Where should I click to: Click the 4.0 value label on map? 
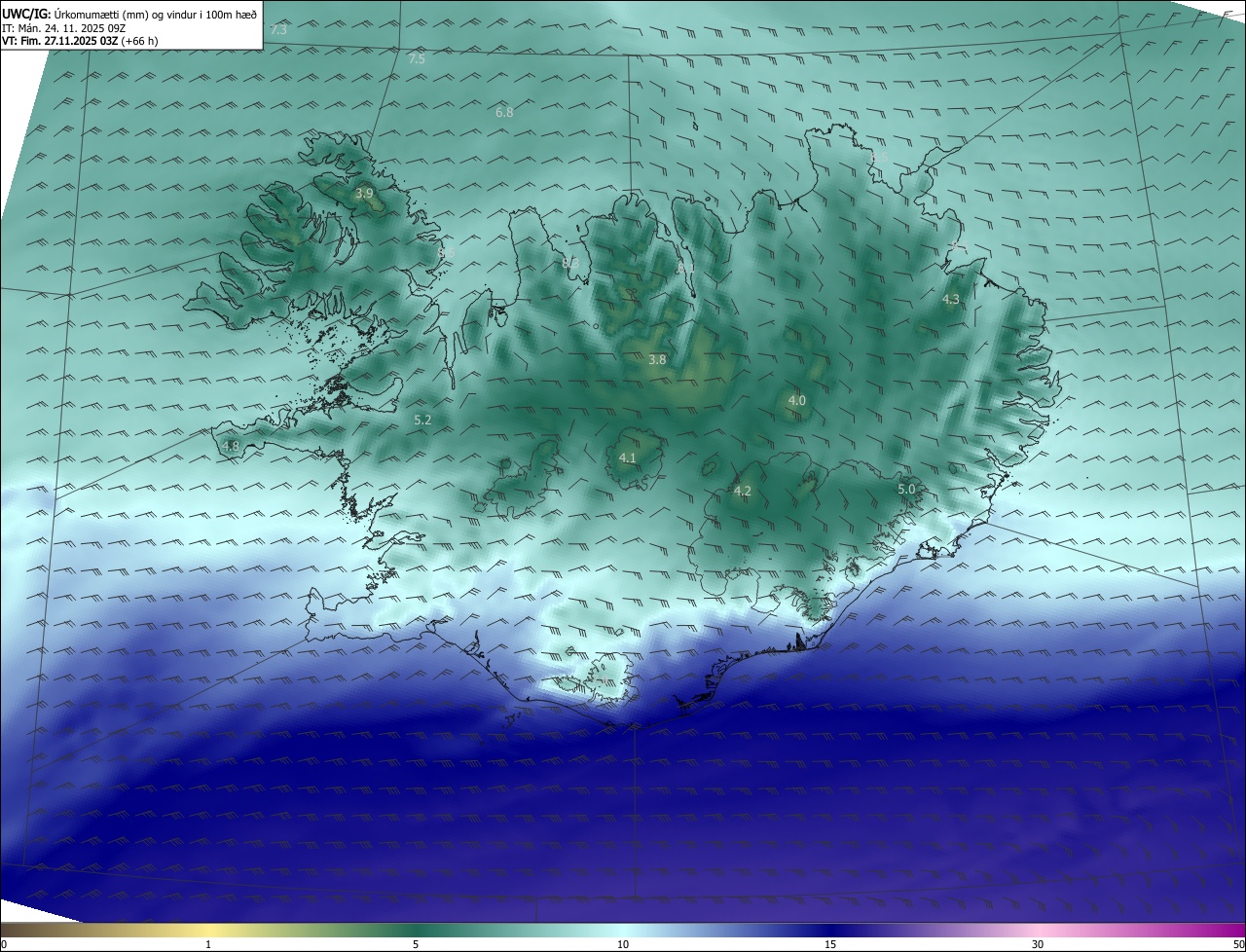pos(797,401)
